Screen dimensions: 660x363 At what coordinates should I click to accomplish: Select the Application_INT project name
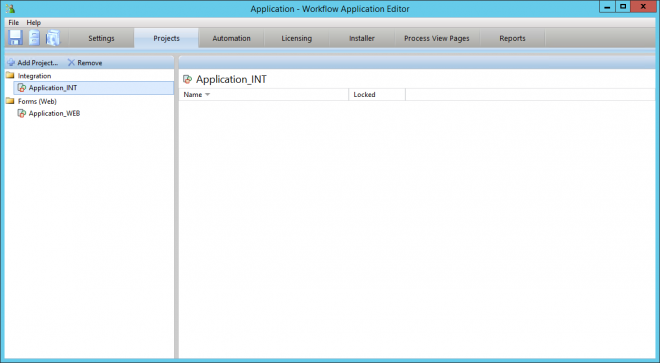(53, 88)
